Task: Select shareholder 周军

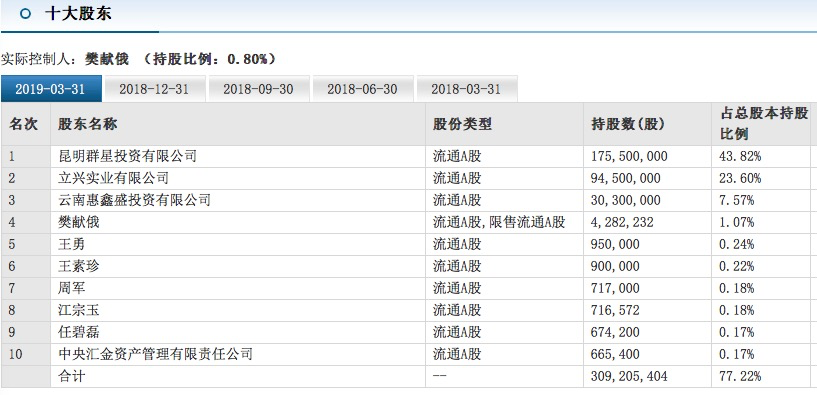Action: 71,288
